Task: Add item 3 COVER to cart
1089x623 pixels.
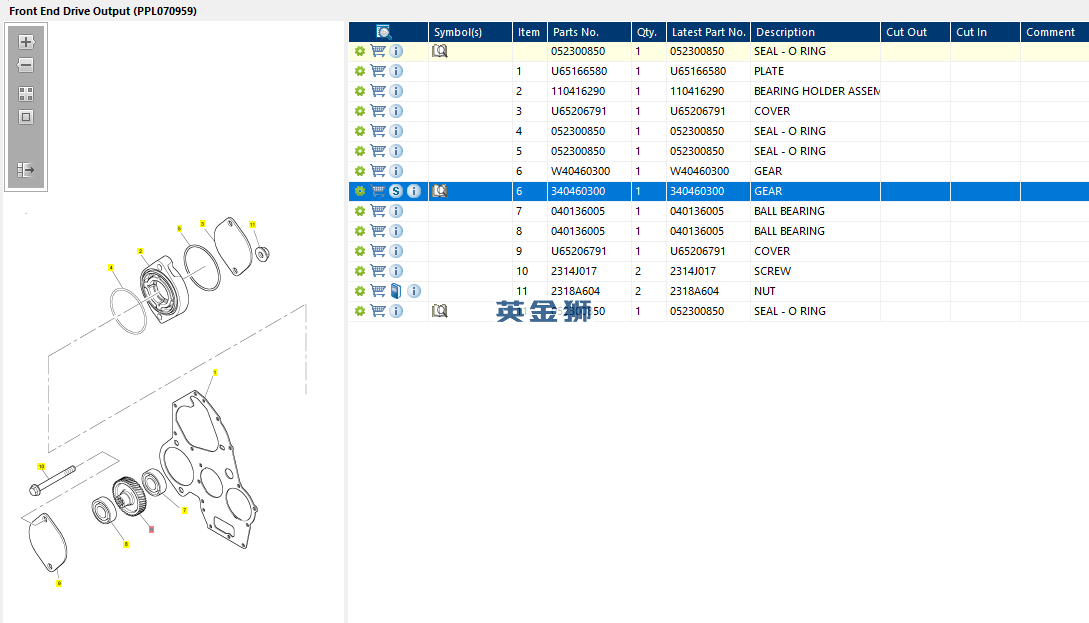Action: point(378,111)
